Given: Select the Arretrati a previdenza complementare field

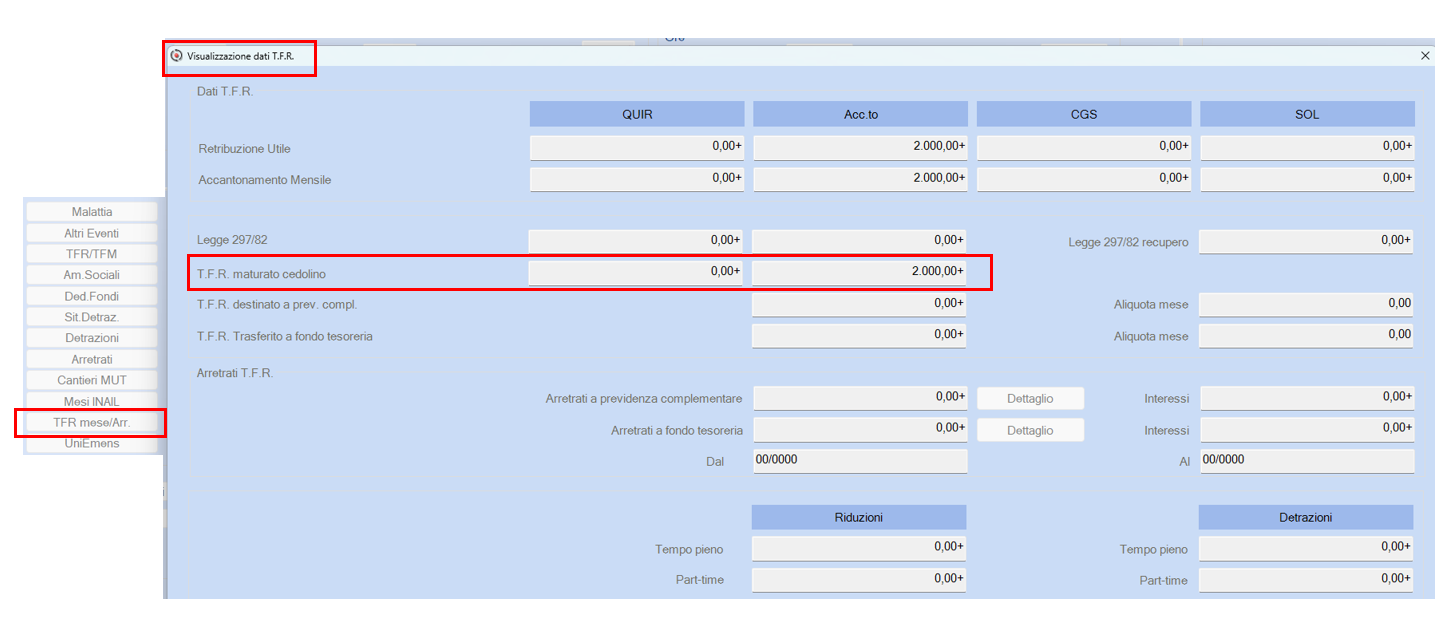Looking at the screenshot, I should 860,397.
